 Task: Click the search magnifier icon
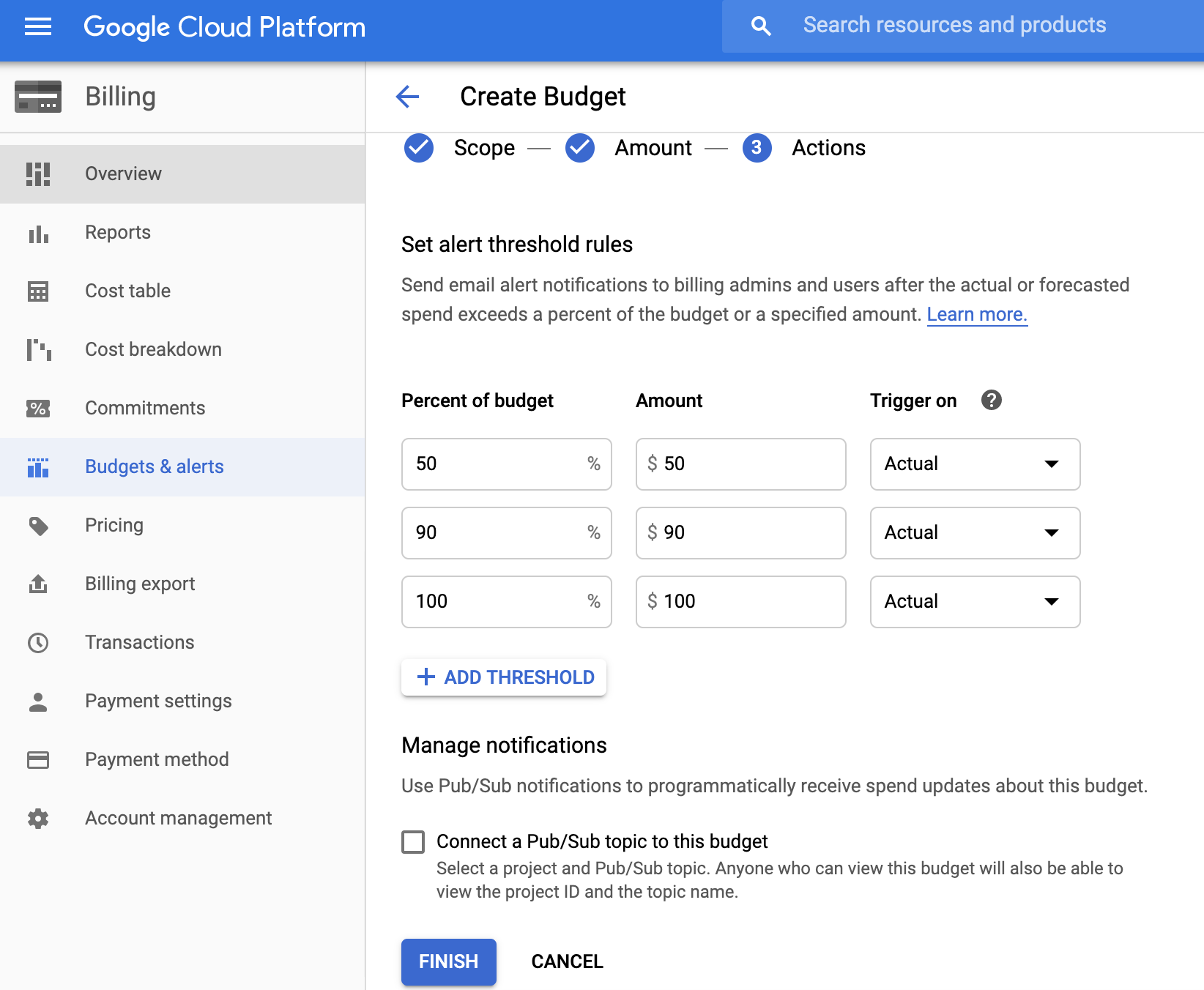pyautogui.click(x=762, y=26)
